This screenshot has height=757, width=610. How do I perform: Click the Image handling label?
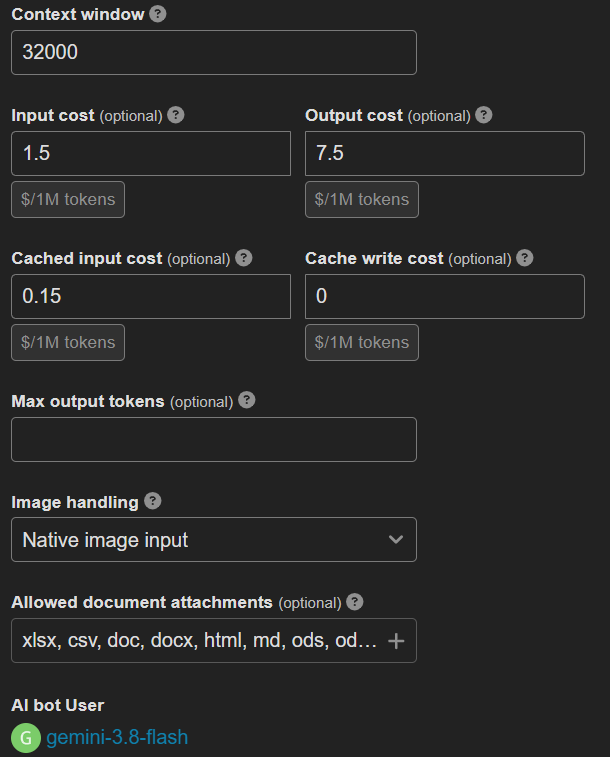(x=75, y=502)
